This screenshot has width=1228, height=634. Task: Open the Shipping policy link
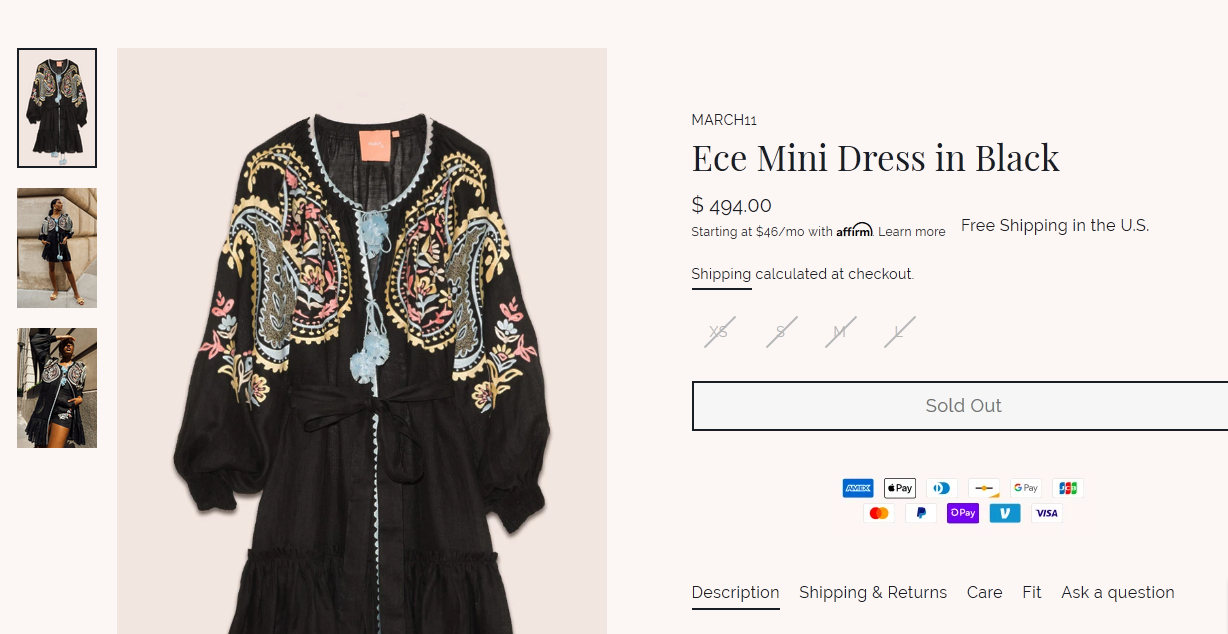point(721,274)
